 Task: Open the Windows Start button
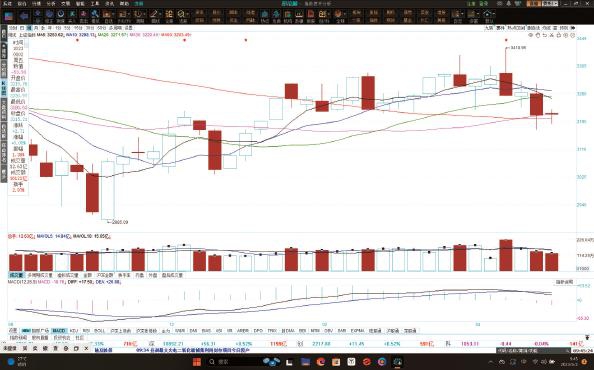[197, 362]
